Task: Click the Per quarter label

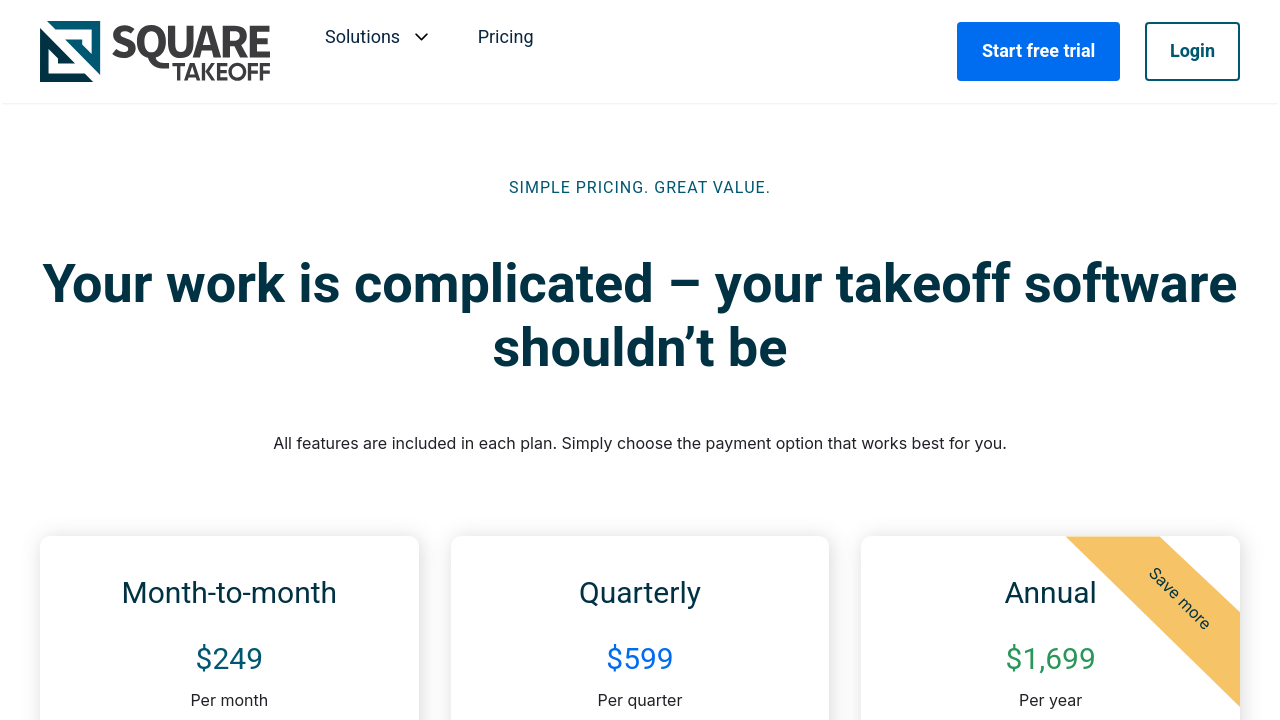Action: click(x=640, y=700)
